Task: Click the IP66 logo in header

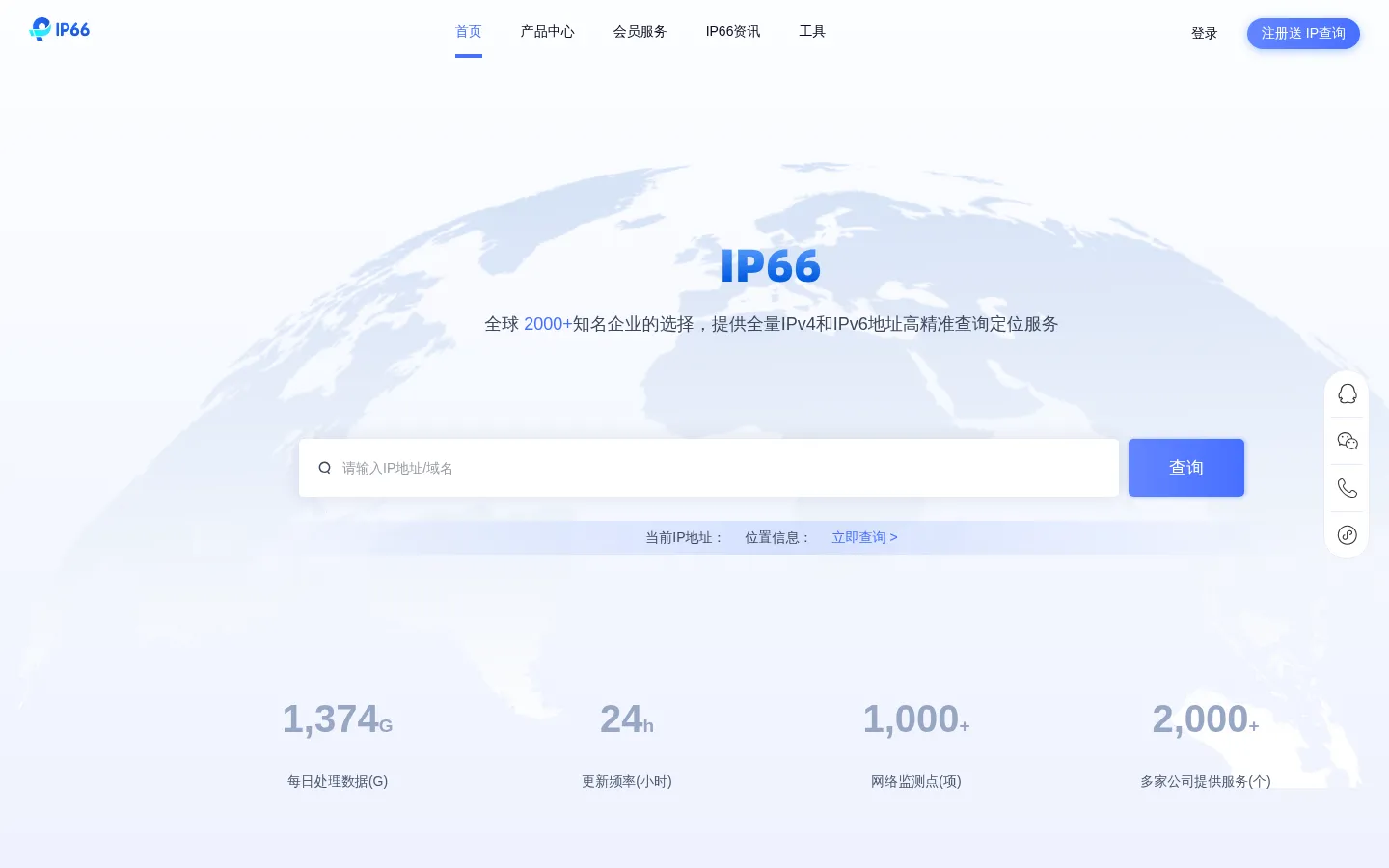Action: [x=60, y=29]
